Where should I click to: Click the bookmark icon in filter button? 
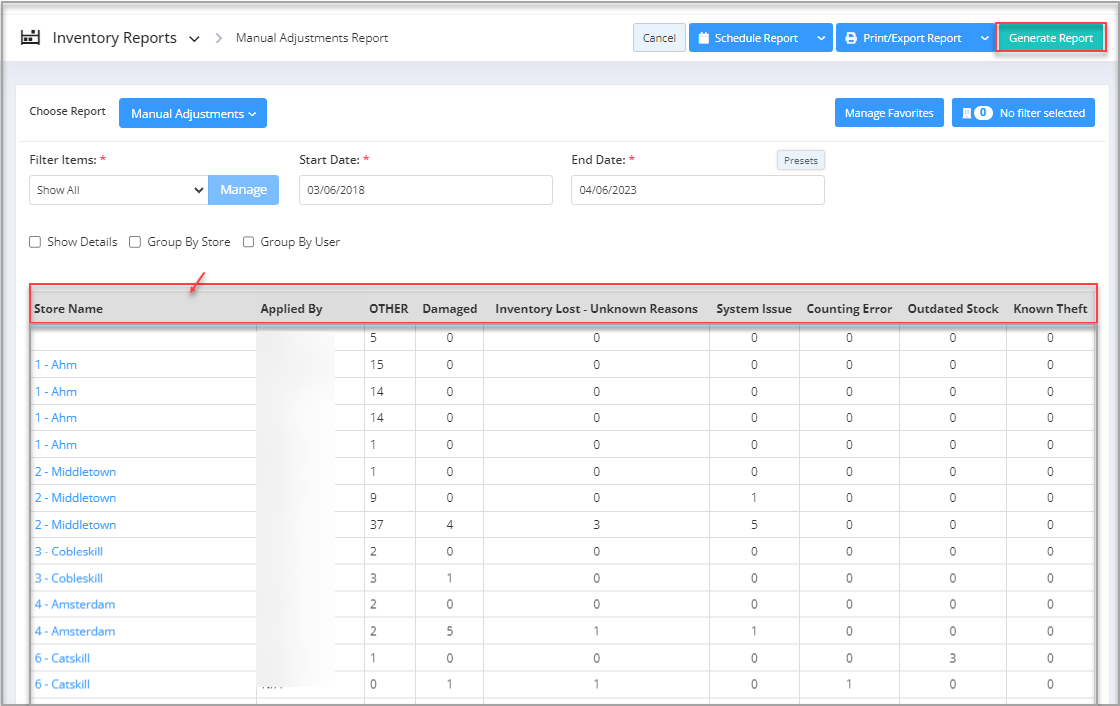966,113
